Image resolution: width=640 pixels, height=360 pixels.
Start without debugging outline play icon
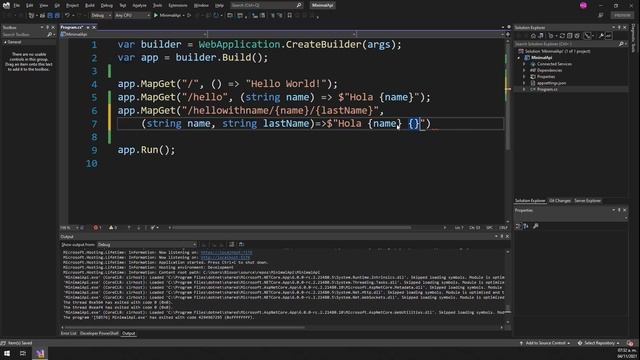[x=189, y=16]
